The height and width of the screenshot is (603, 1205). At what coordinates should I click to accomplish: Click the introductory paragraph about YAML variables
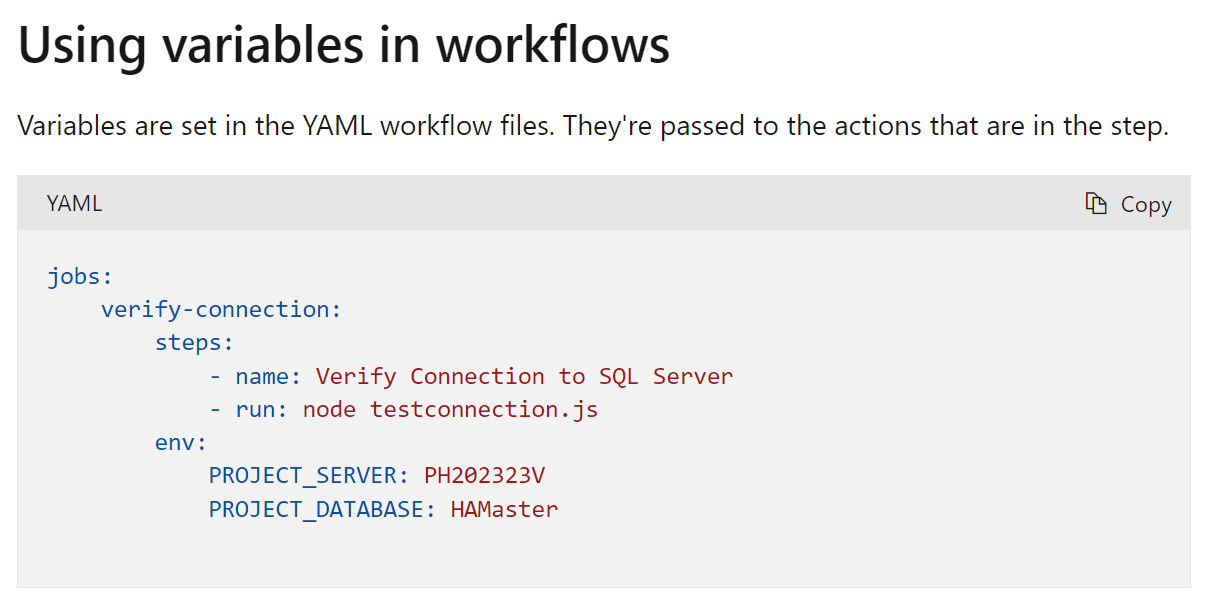click(x=593, y=127)
